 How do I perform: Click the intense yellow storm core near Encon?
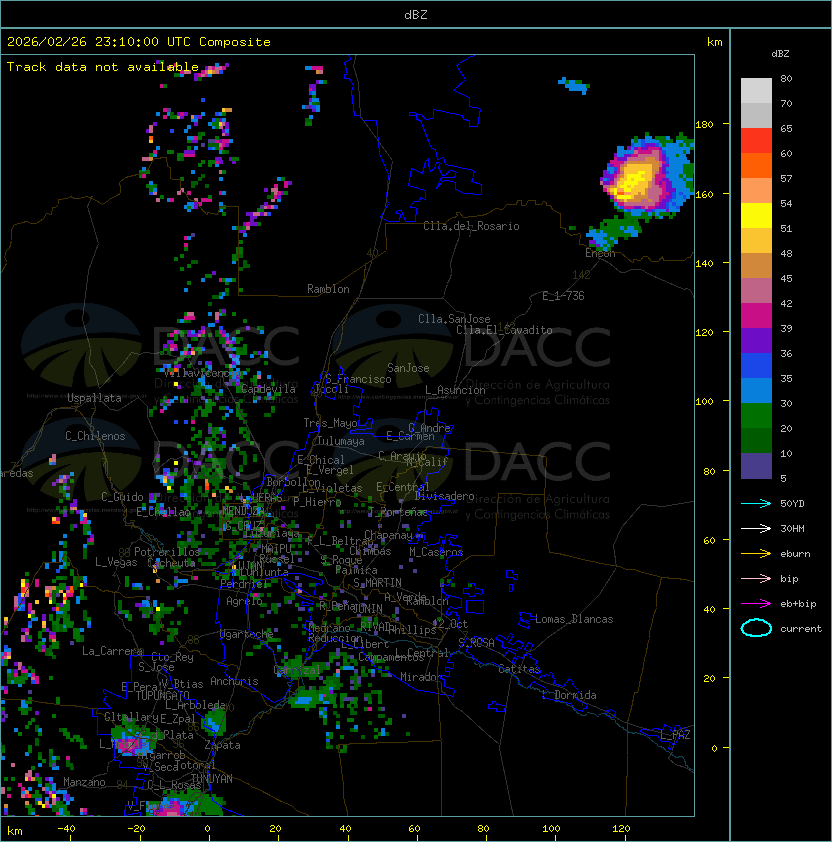coord(635,180)
